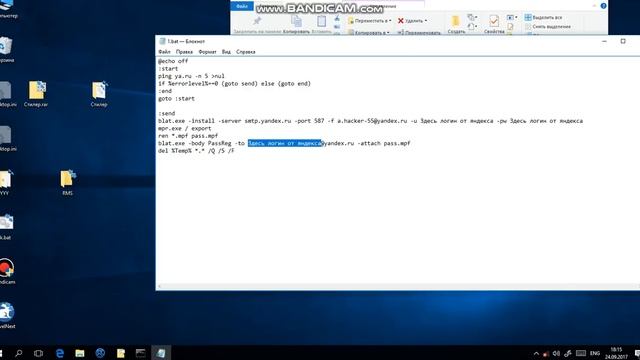Click 'smtp.yandex.ru' in the blat.exe install line
Image resolution: width=640 pixels, height=360 pixels.
pos(268,121)
